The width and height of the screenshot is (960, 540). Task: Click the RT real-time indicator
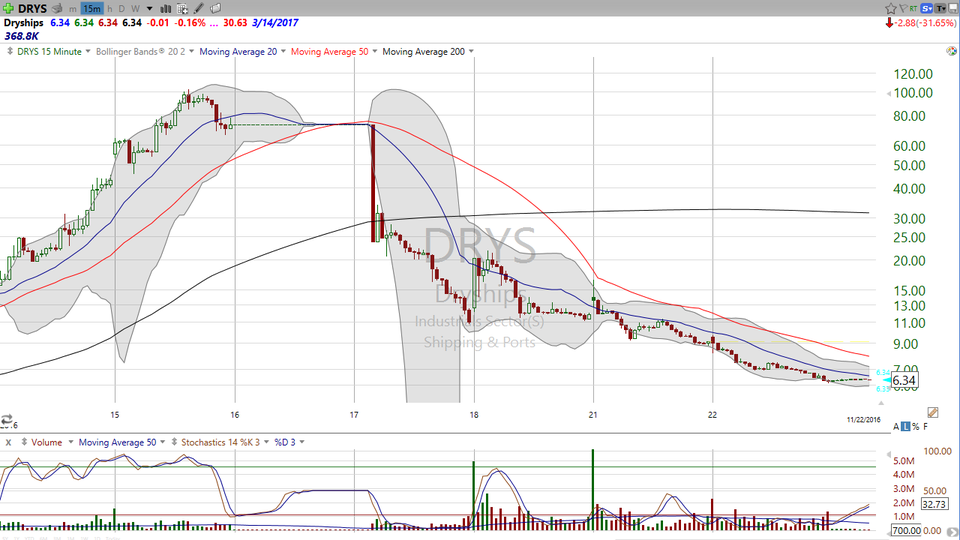(913, 9)
